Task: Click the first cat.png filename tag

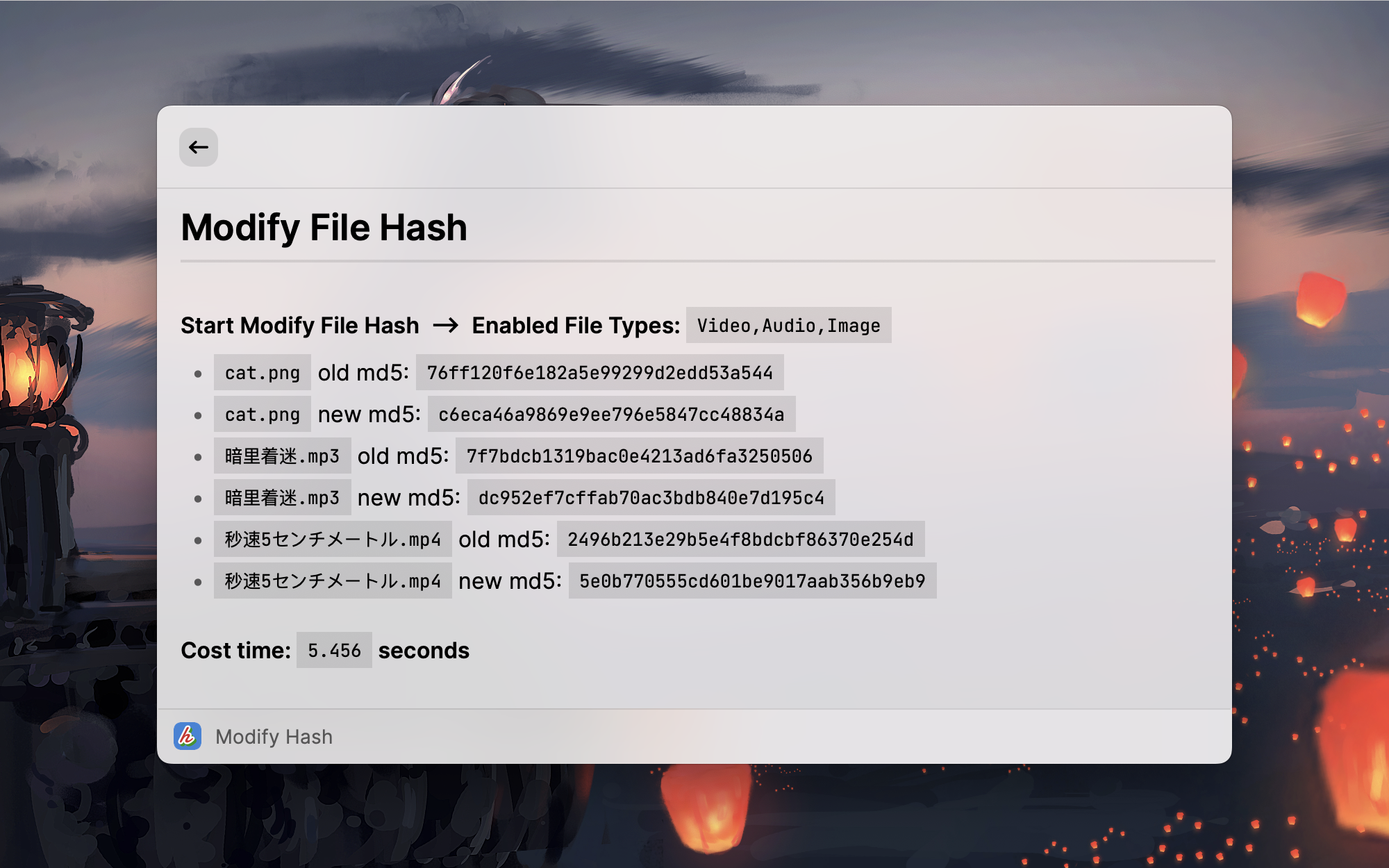Action: coord(262,373)
